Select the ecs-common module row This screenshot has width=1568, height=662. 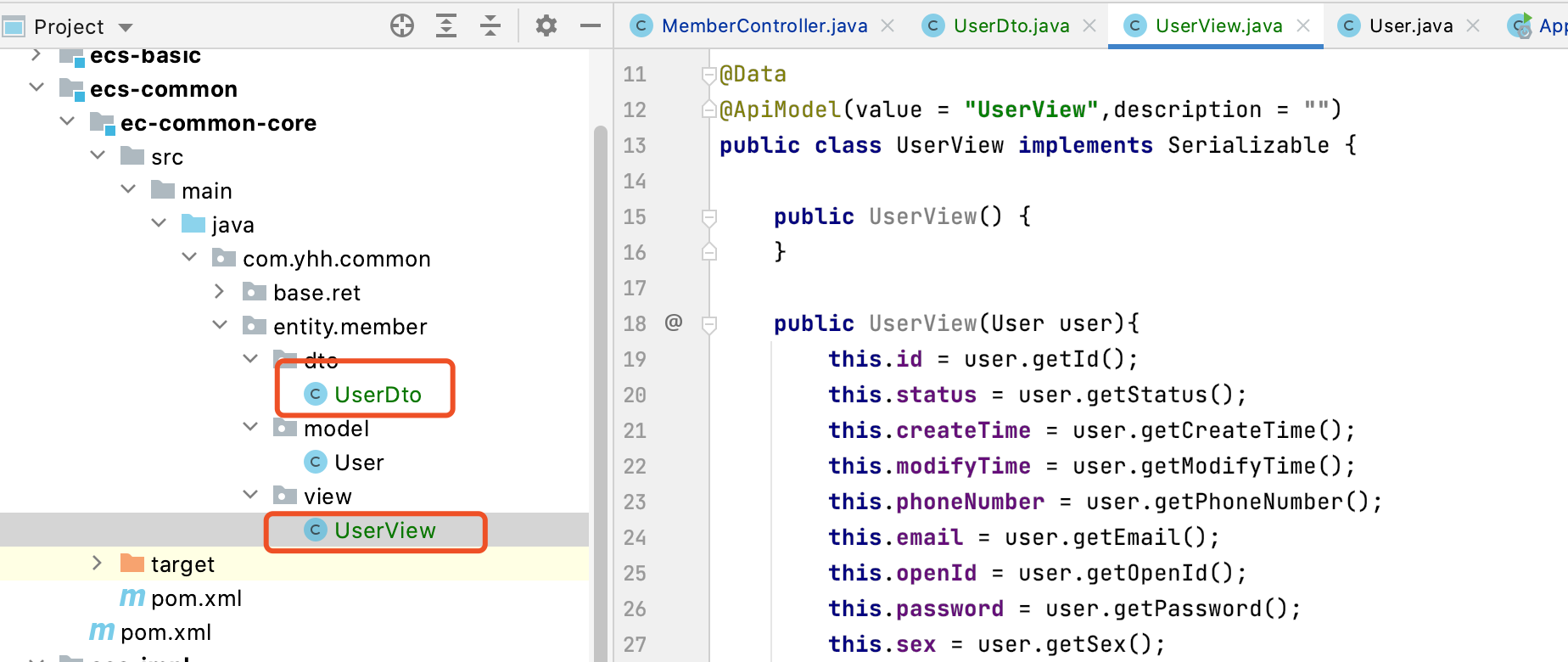[294, 89]
